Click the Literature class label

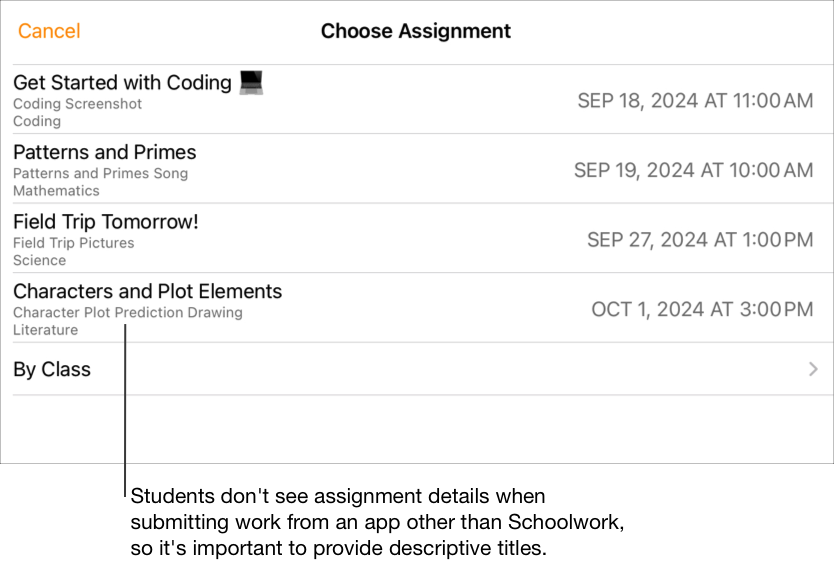point(45,330)
